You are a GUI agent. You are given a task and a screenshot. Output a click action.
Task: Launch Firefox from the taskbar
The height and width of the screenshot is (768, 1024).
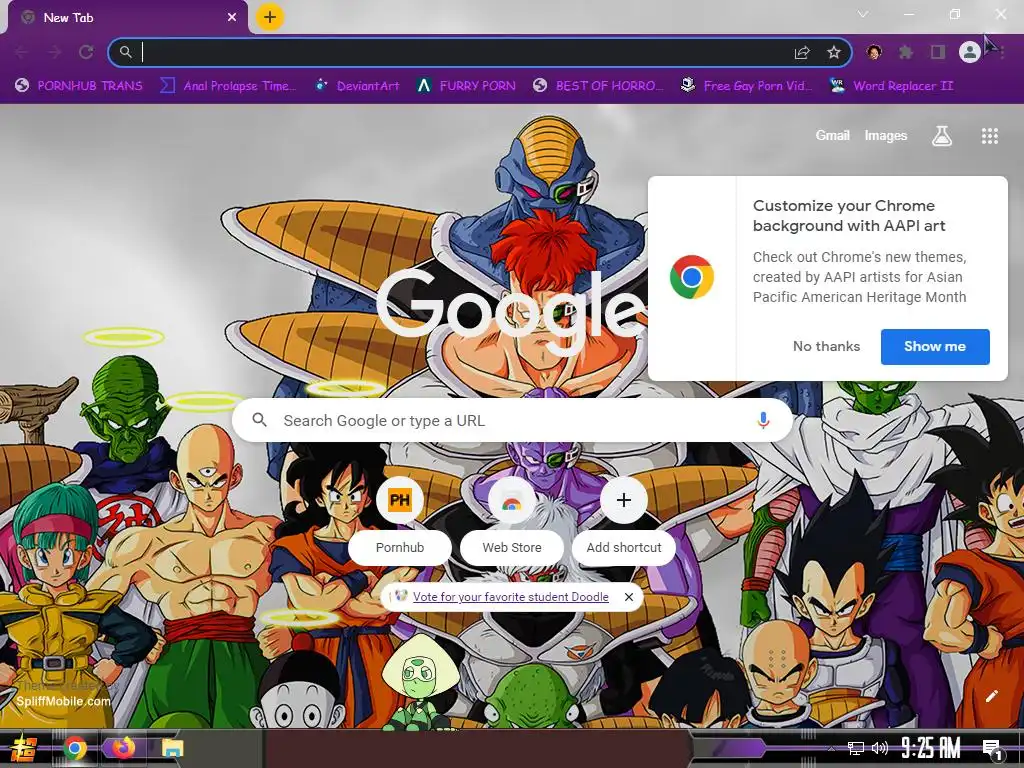point(123,747)
